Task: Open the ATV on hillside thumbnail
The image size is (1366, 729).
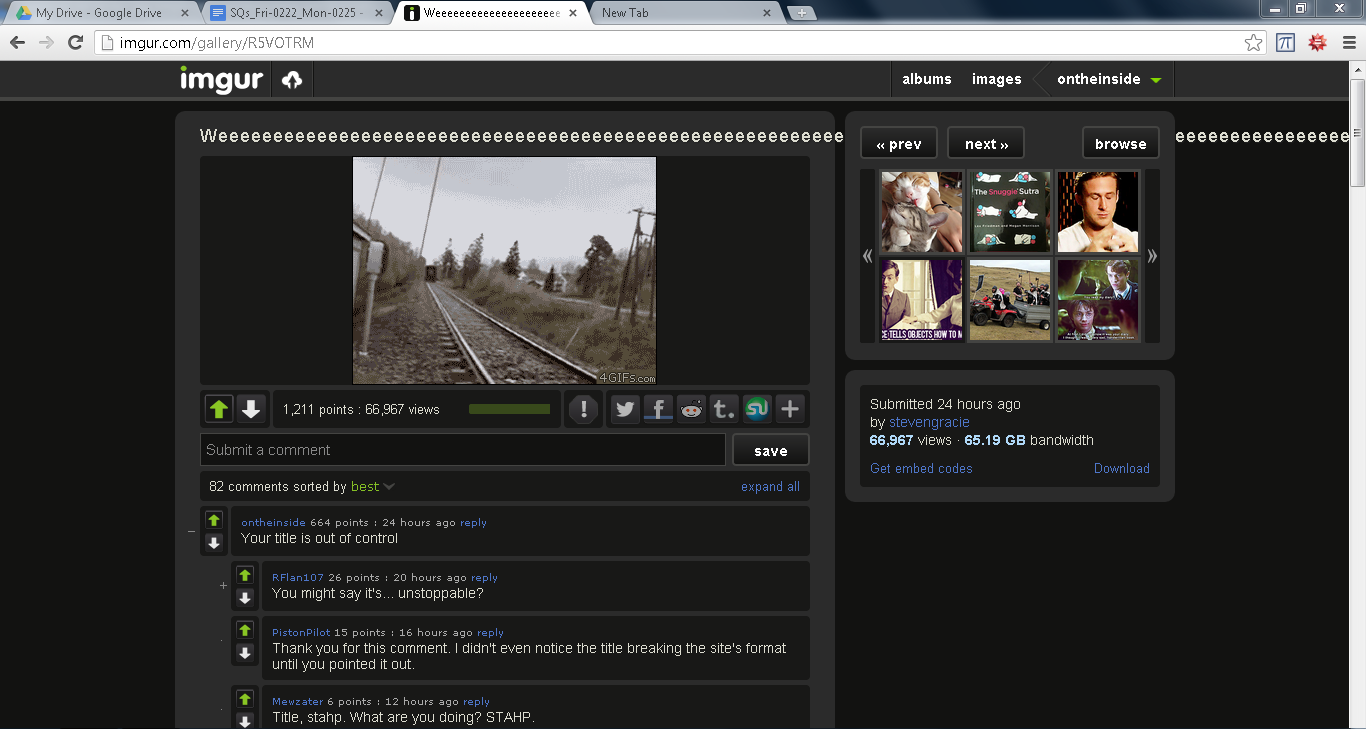Action: [1009, 300]
